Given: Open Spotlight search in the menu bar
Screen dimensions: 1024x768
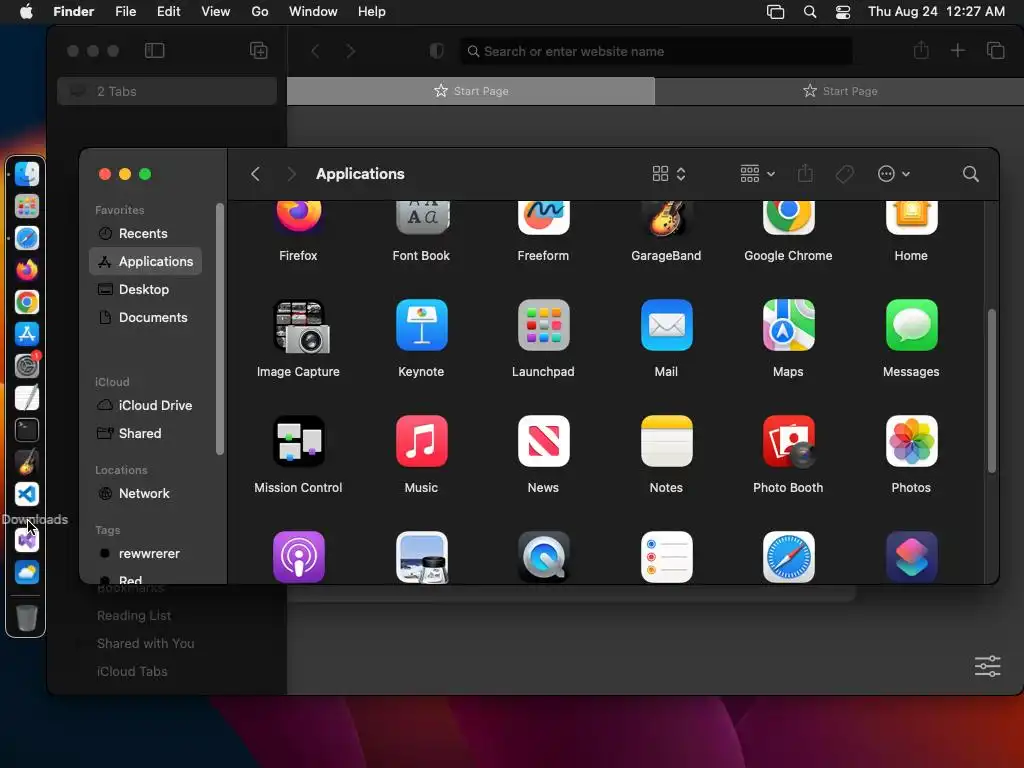Looking at the screenshot, I should coord(810,12).
